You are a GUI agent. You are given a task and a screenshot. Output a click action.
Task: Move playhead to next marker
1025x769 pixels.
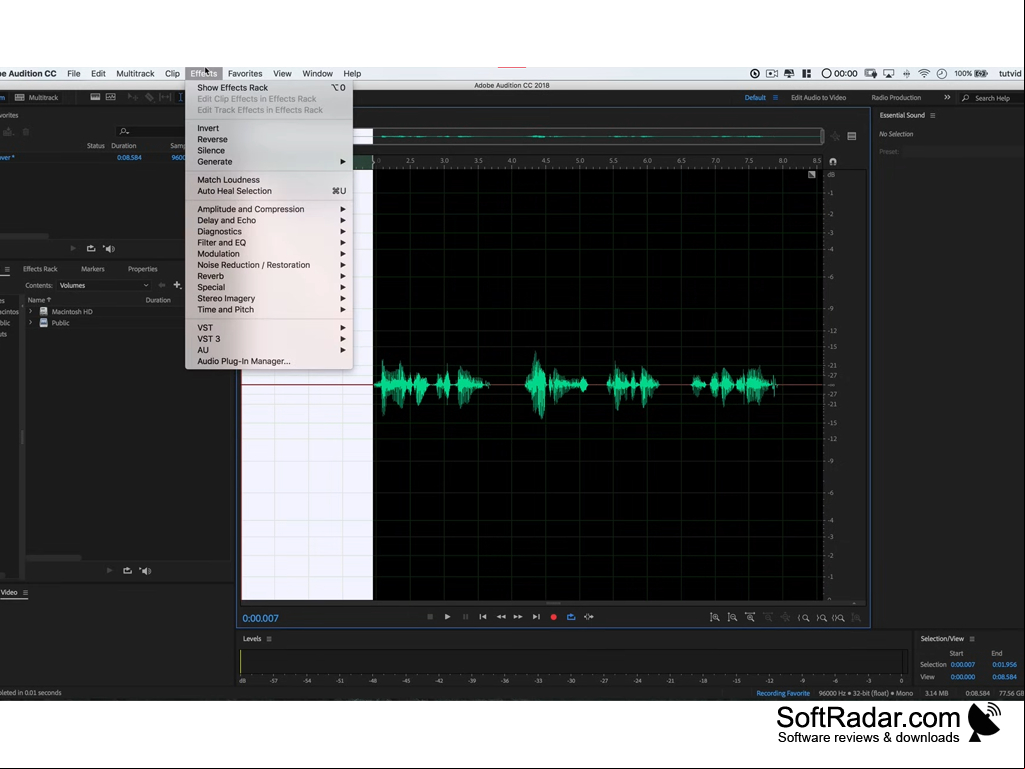[x=536, y=617]
